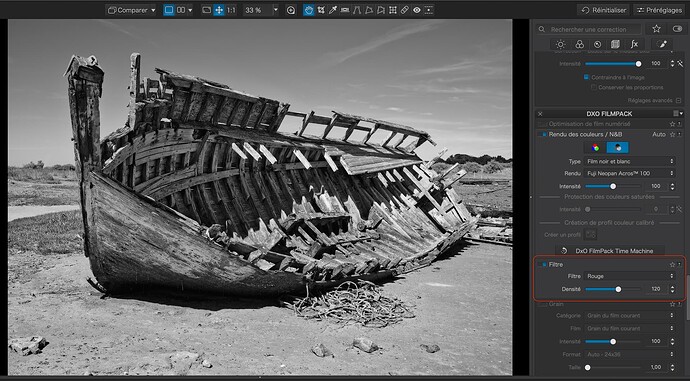Favorite Rendu des couleurs / N&B star

672,135
